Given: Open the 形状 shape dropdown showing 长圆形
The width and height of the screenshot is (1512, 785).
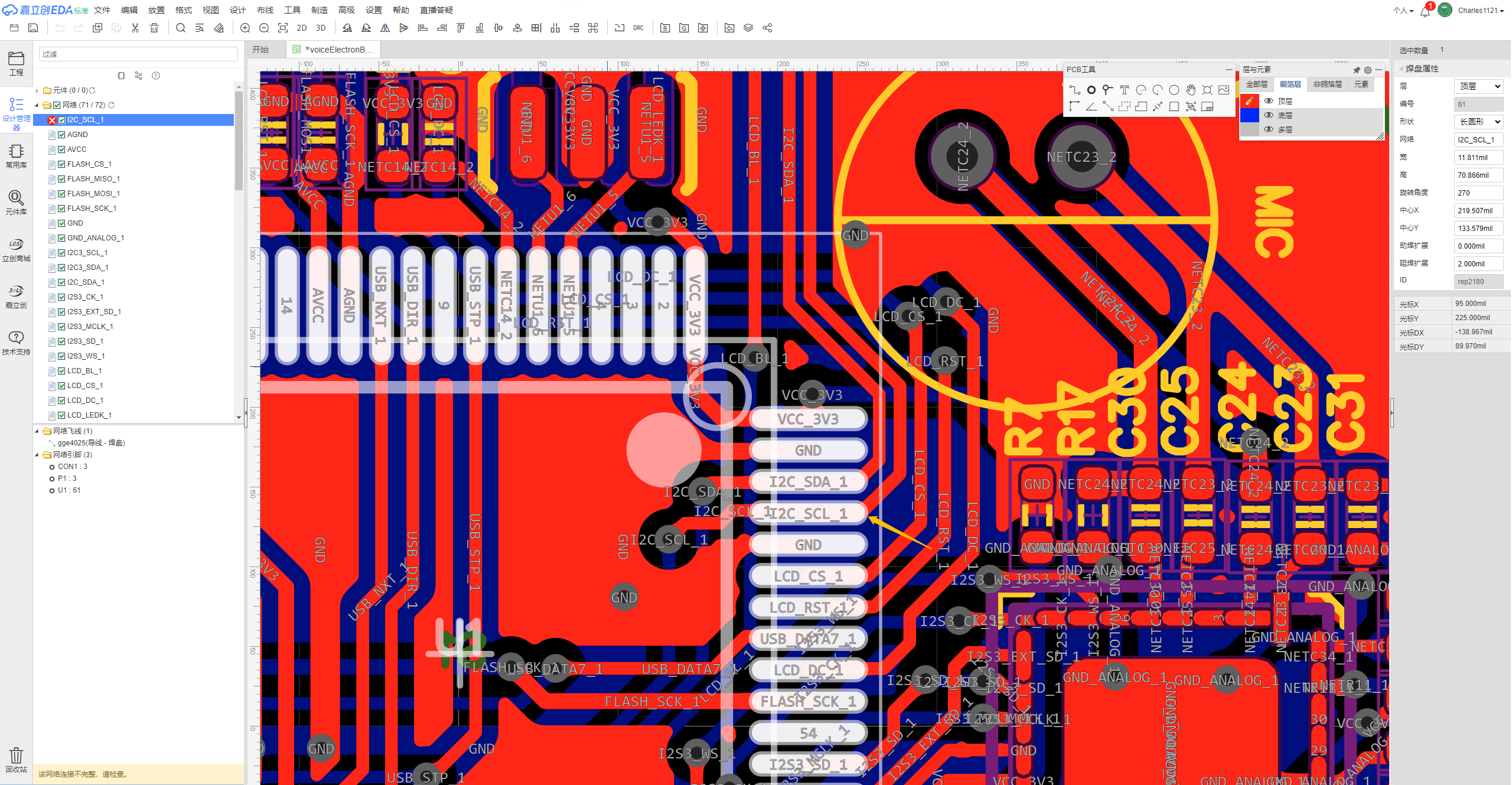Looking at the screenshot, I should click(1478, 122).
